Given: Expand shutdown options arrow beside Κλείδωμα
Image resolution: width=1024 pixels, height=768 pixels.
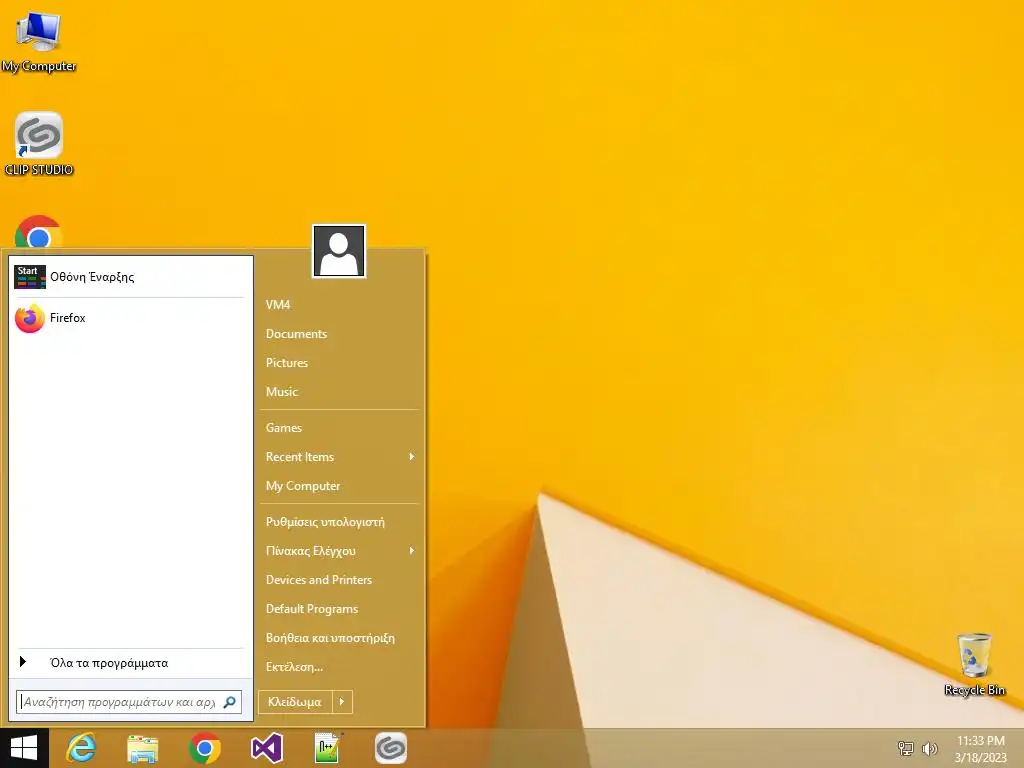Looking at the screenshot, I should click(x=342, y=702).
